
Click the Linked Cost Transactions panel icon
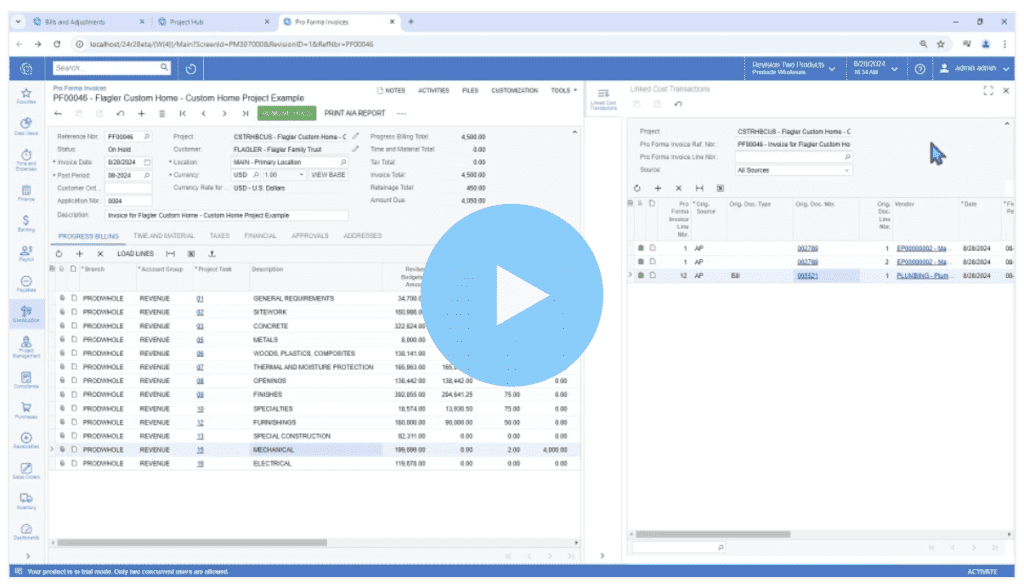pyautogui.click(x=603, y=96)
